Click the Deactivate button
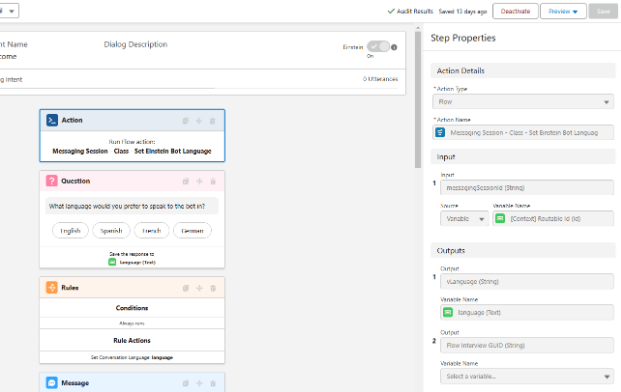This screenshot has height=392, width=621. (x=515, y=11)
